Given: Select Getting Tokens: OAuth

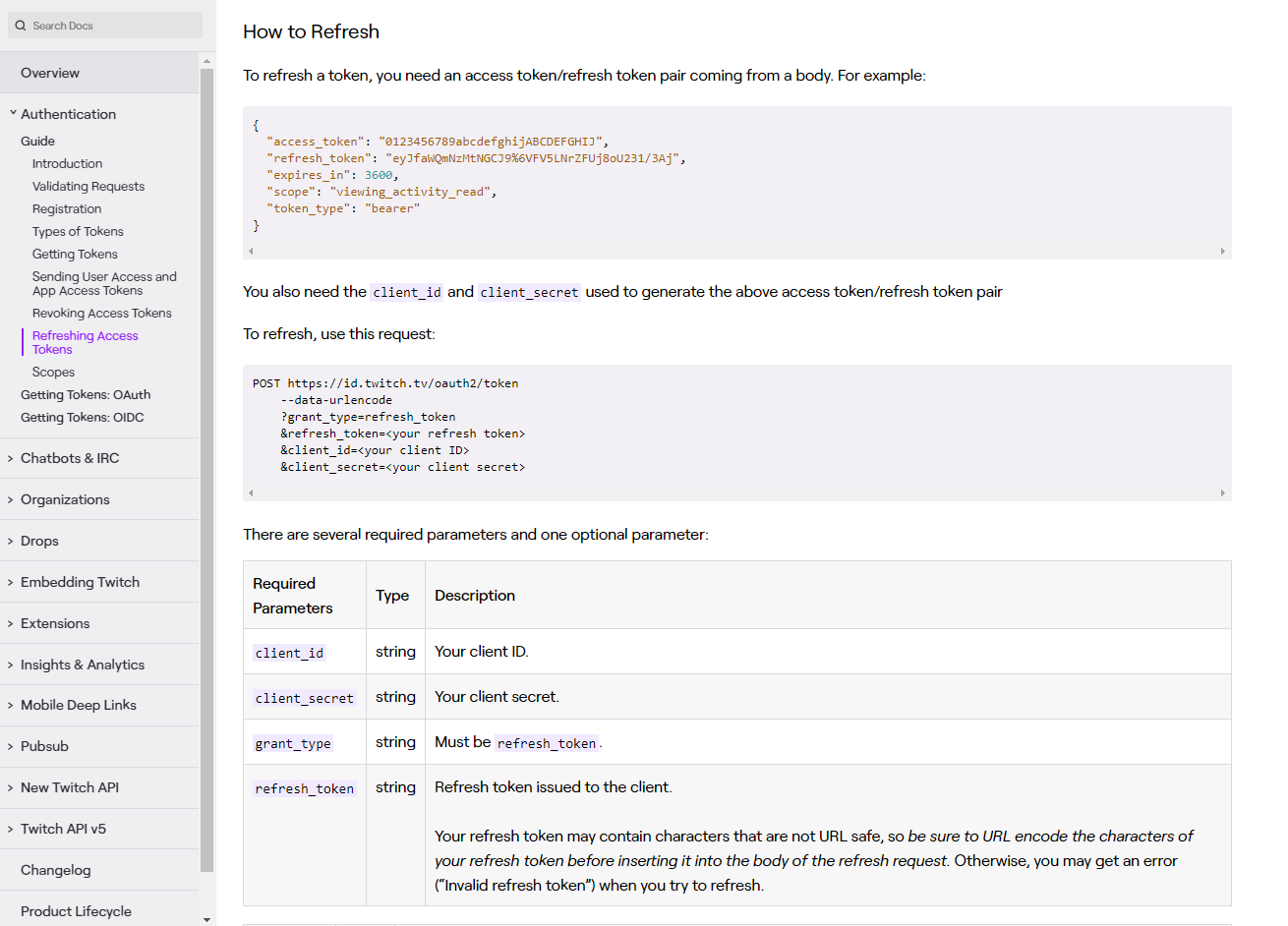Looking at the screenshot, I should point(86,394).
